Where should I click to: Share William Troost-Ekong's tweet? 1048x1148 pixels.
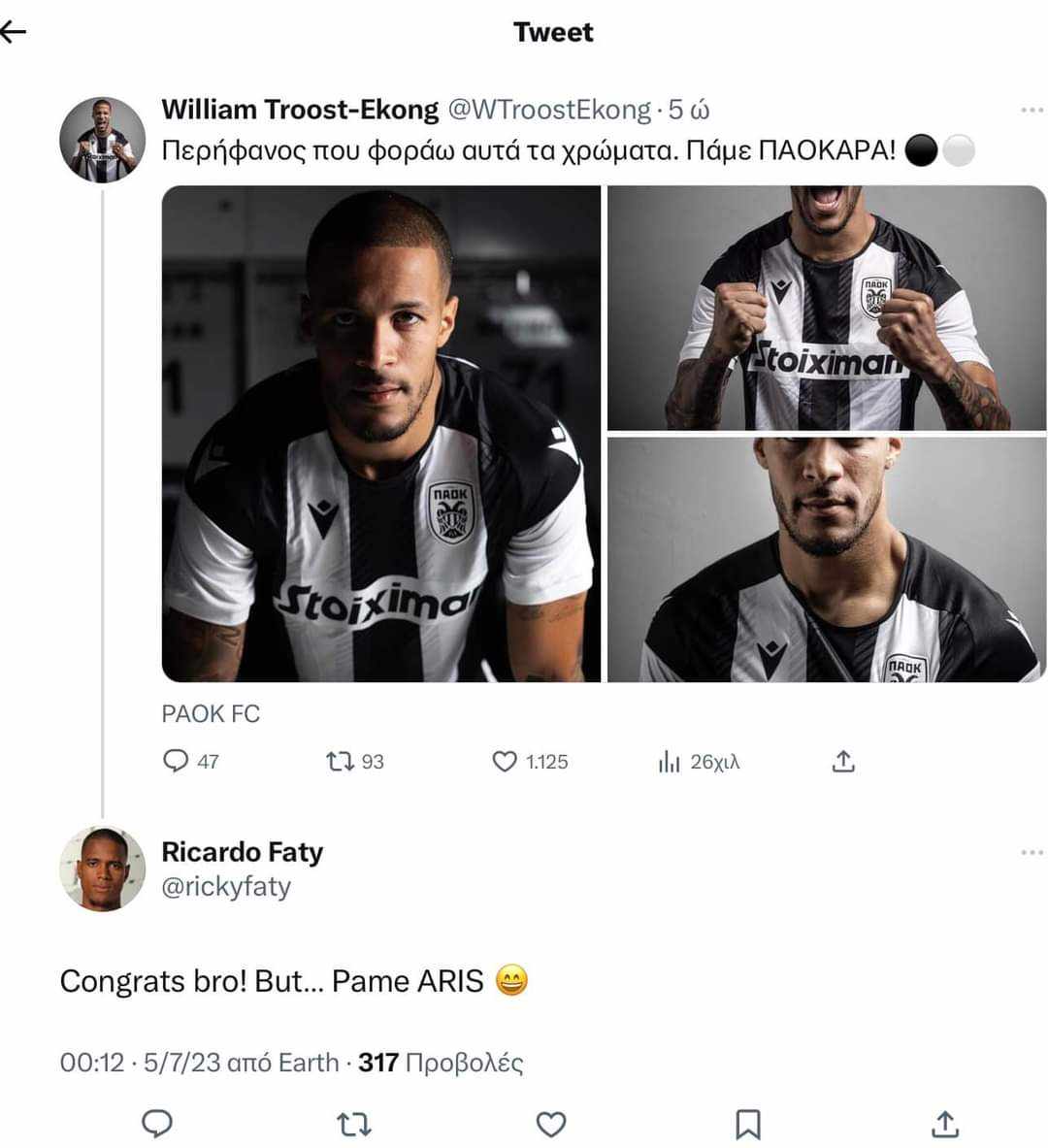tap(843, 762)
